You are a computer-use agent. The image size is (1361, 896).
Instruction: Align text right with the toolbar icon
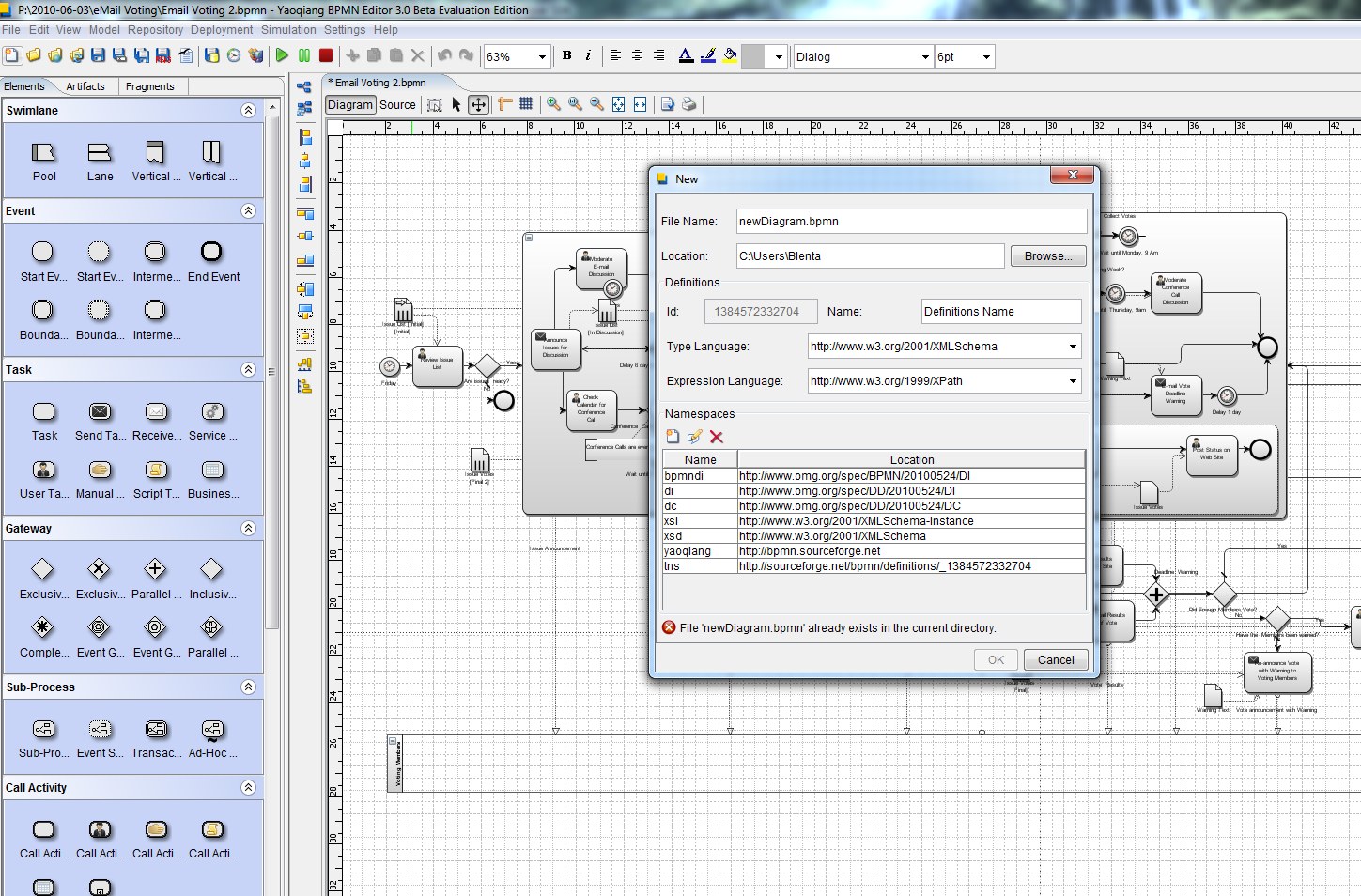[x=658, y=55]
